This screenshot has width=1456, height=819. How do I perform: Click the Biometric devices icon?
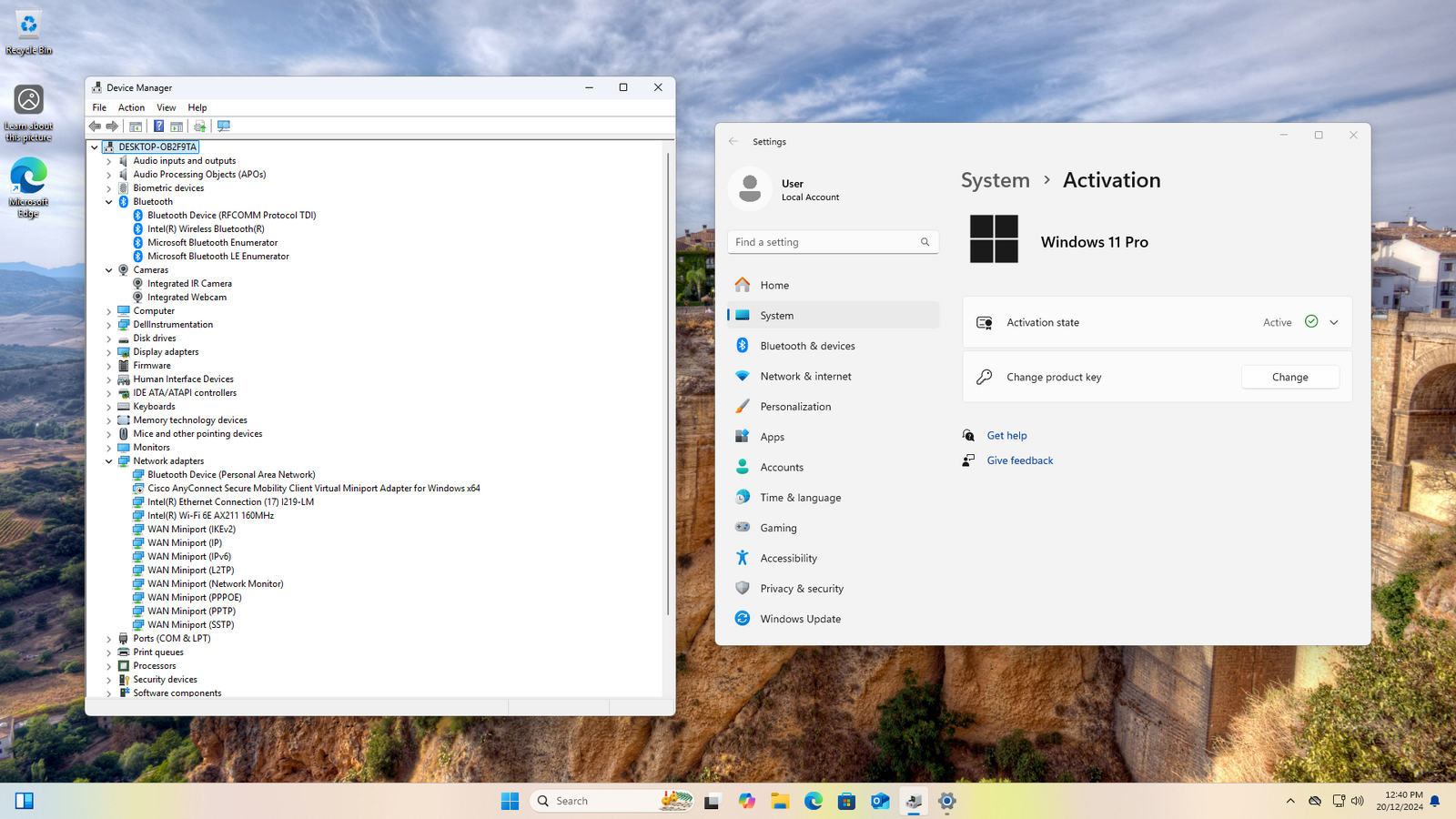click(124, 188)
